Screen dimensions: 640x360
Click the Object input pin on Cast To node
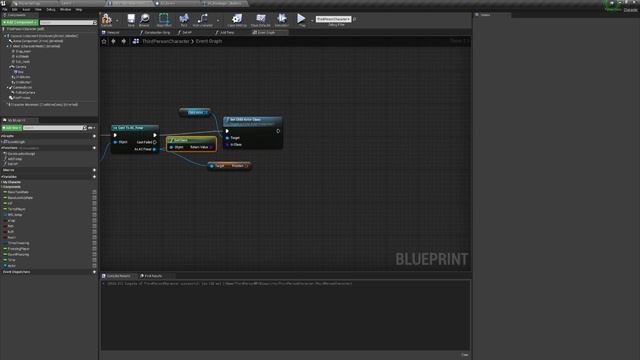click(116, 142)
